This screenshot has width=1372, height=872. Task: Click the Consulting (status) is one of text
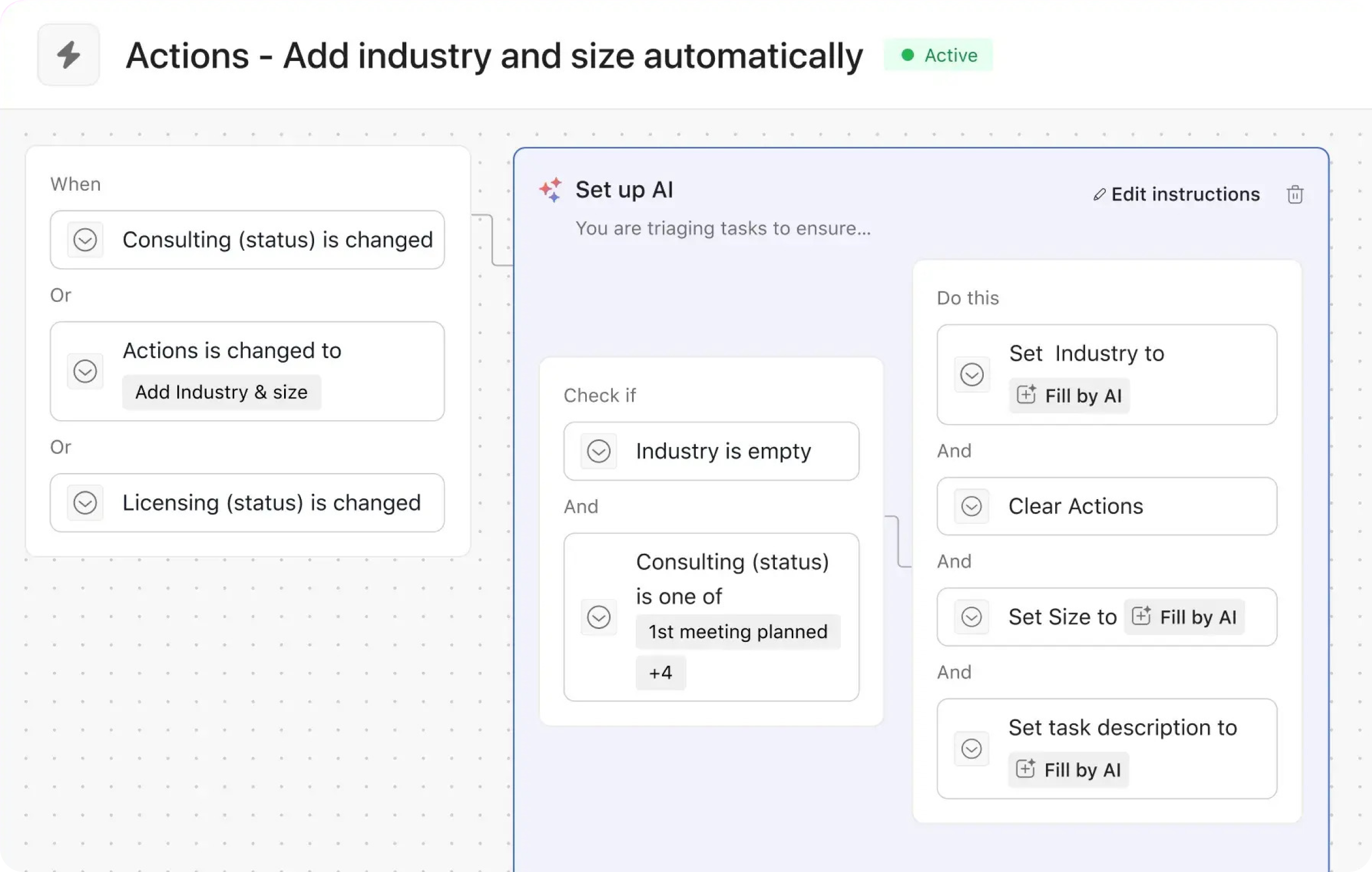732,579
